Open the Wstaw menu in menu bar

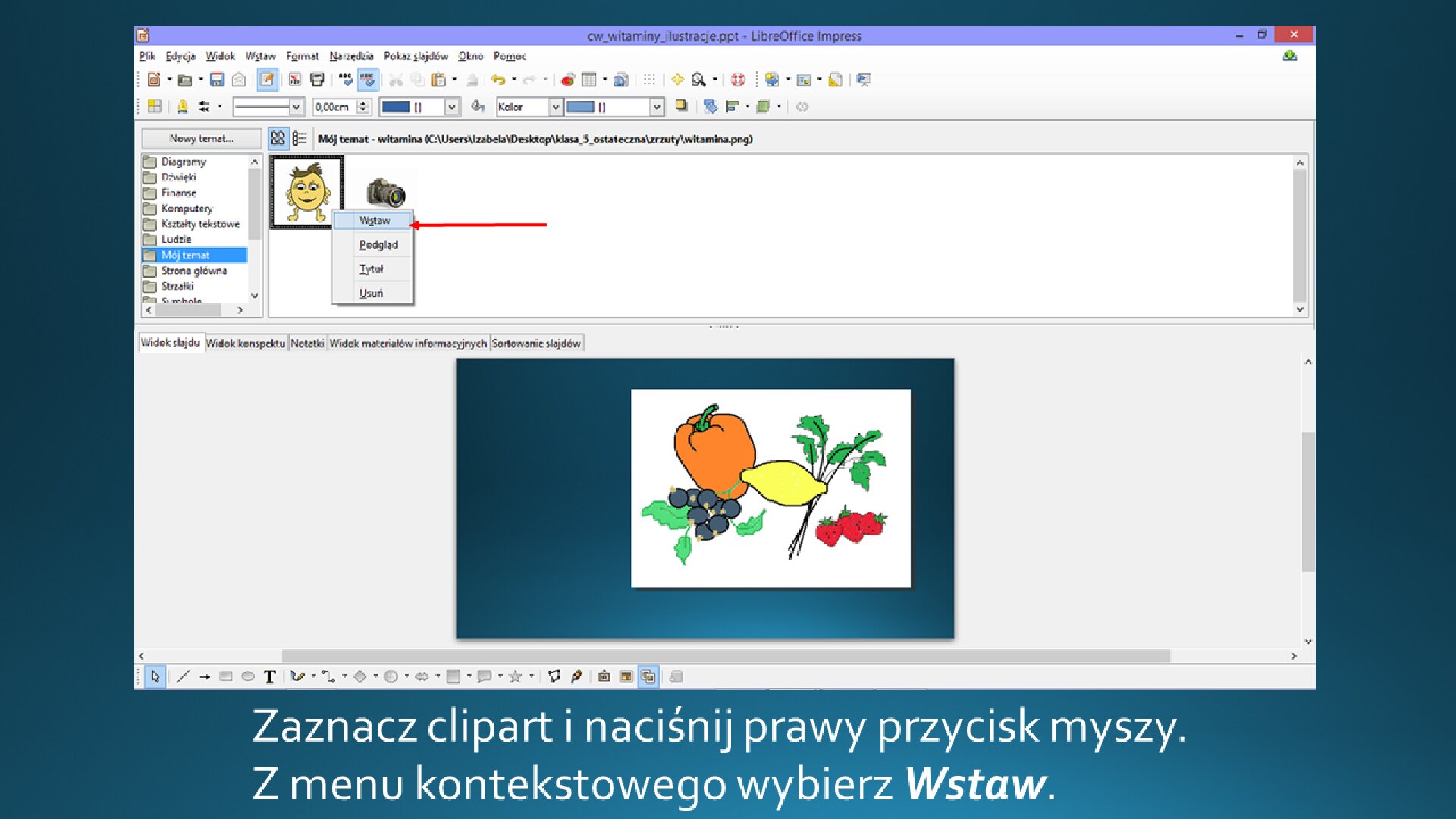tap(260, 56)
